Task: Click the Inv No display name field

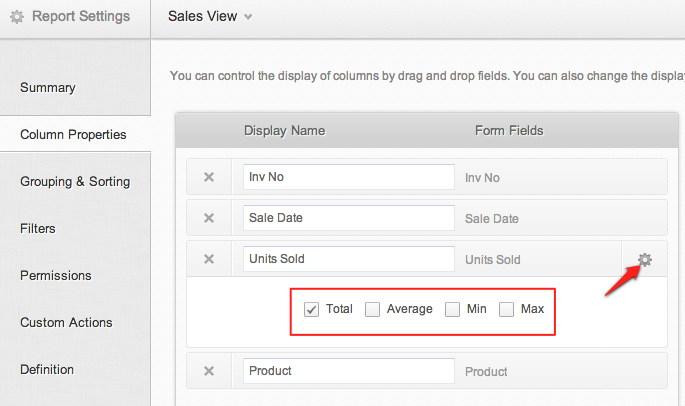Action: (x=349, y=177)
